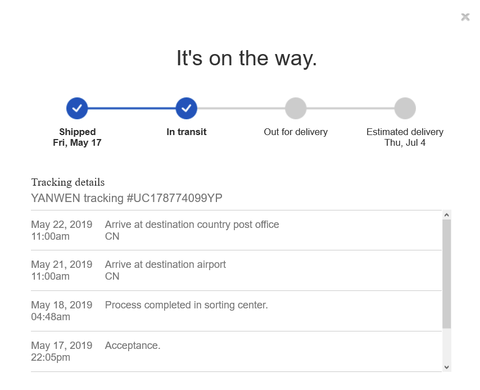This screenshot has width=480, height=390.
Task: Click the blue progress line between steps
Action: (x=132, y=108)
